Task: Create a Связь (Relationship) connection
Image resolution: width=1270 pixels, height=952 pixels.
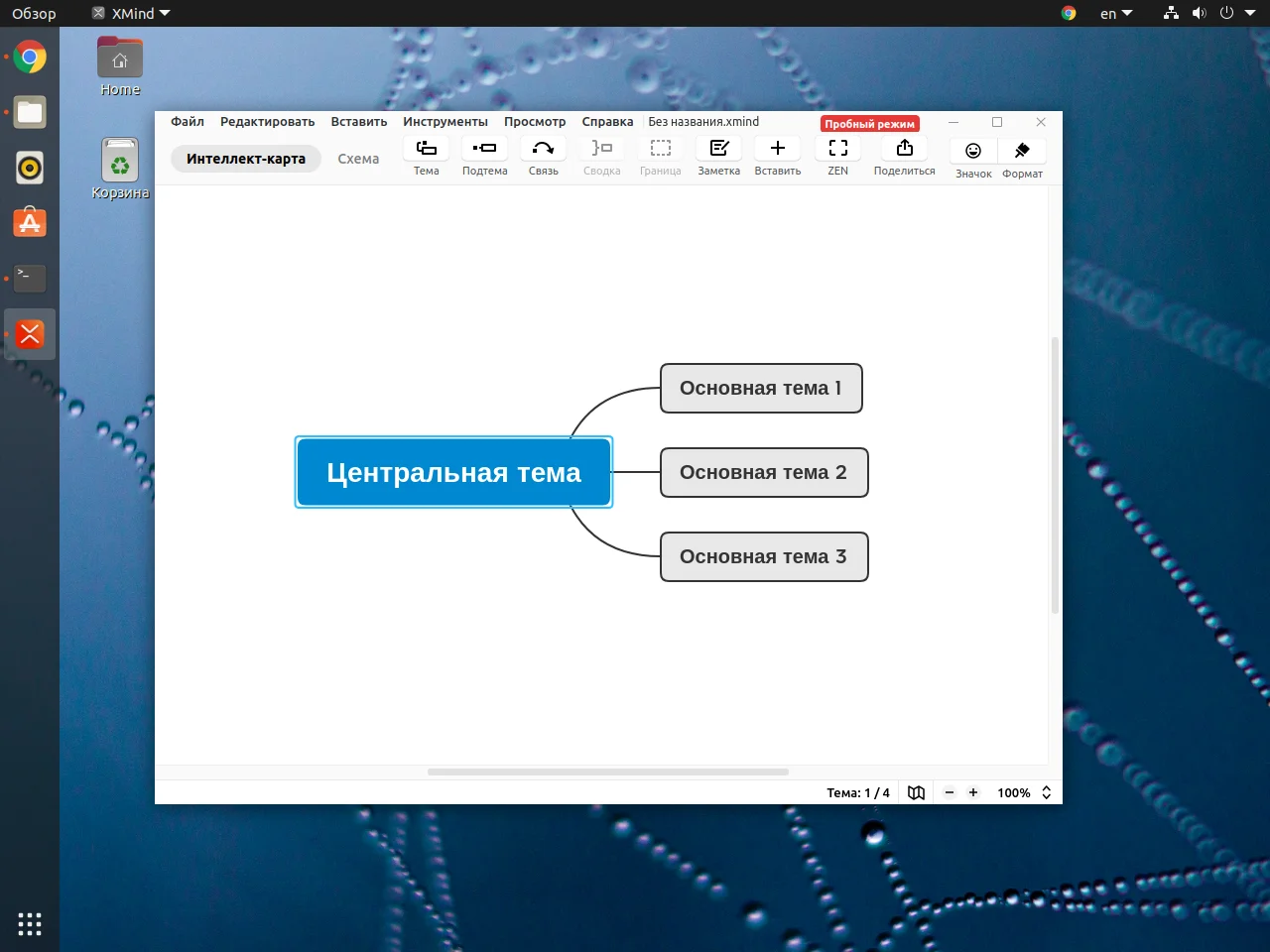Action: [543, 156]
